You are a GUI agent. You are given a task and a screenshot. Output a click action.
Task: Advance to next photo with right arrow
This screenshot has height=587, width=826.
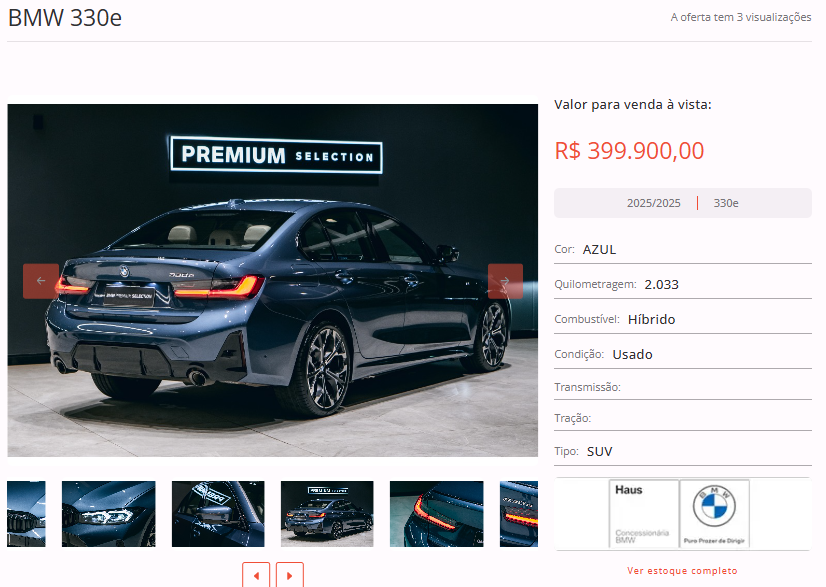pos(505,281)
